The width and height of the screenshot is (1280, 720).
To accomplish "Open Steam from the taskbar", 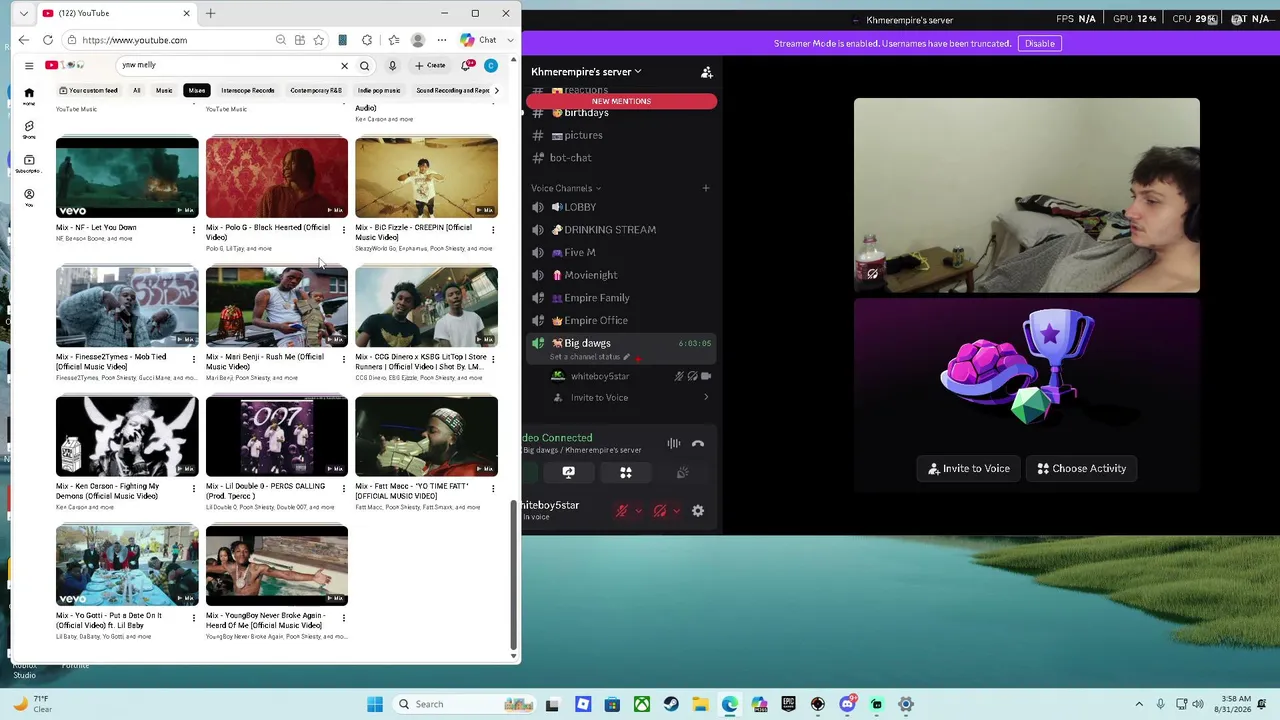I will click(671, 704).
